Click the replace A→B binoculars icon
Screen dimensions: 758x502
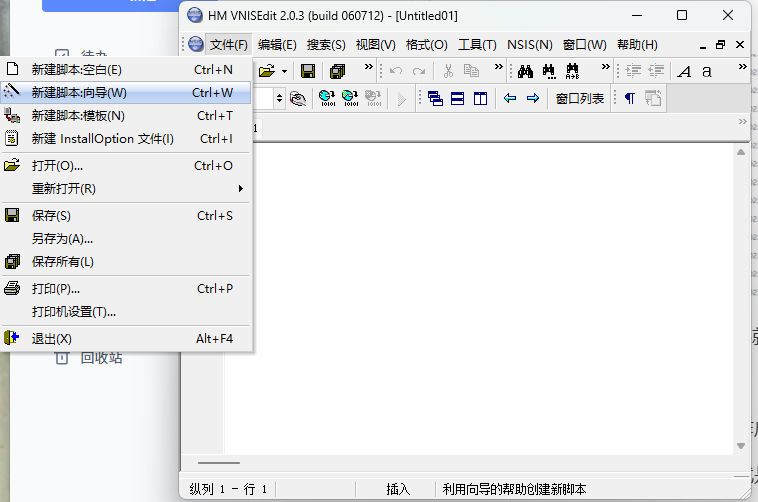pos(572,71)
